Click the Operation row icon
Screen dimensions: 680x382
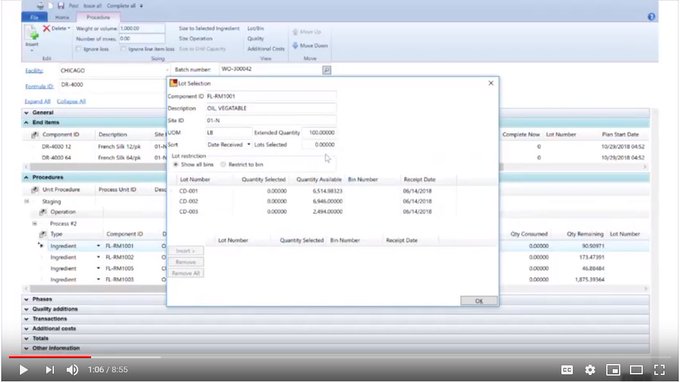point(42,212)
